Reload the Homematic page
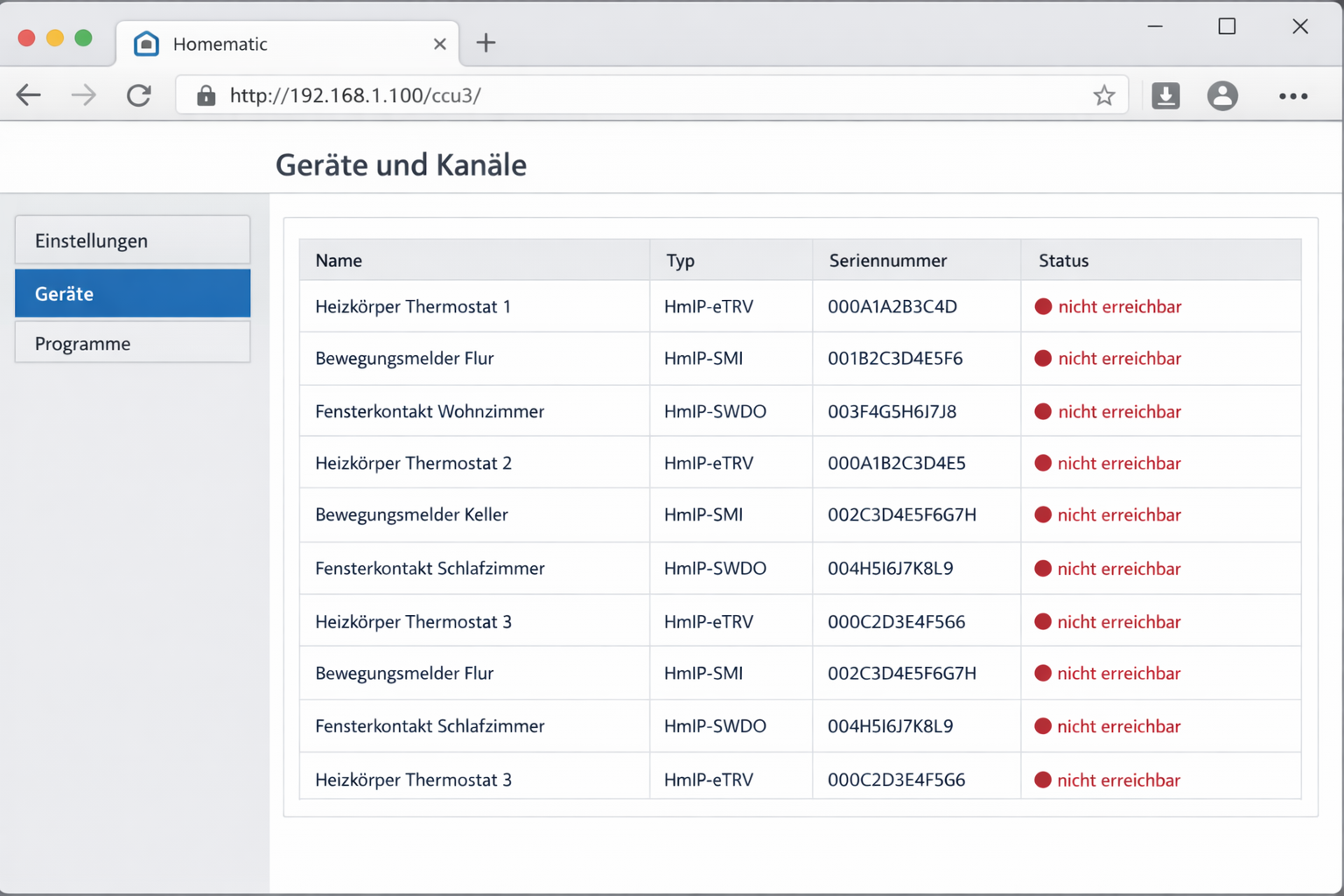The image size is (1344, 896). click(139, 95)
